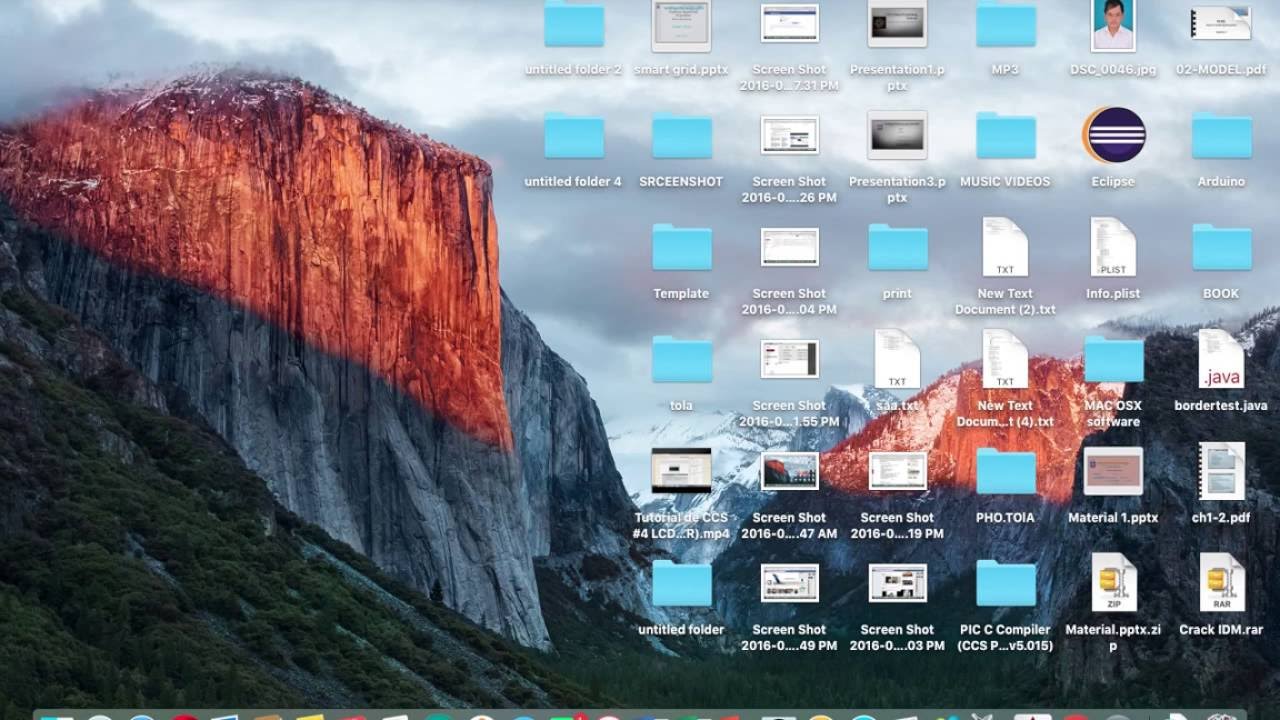
Task: Select the PIC C Compiler folder
Action: 1006,583
